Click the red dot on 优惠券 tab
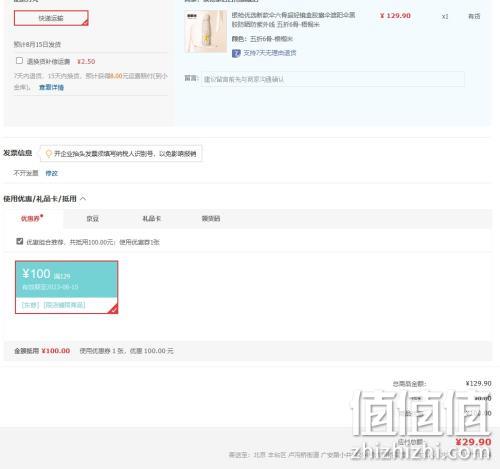 42,216
